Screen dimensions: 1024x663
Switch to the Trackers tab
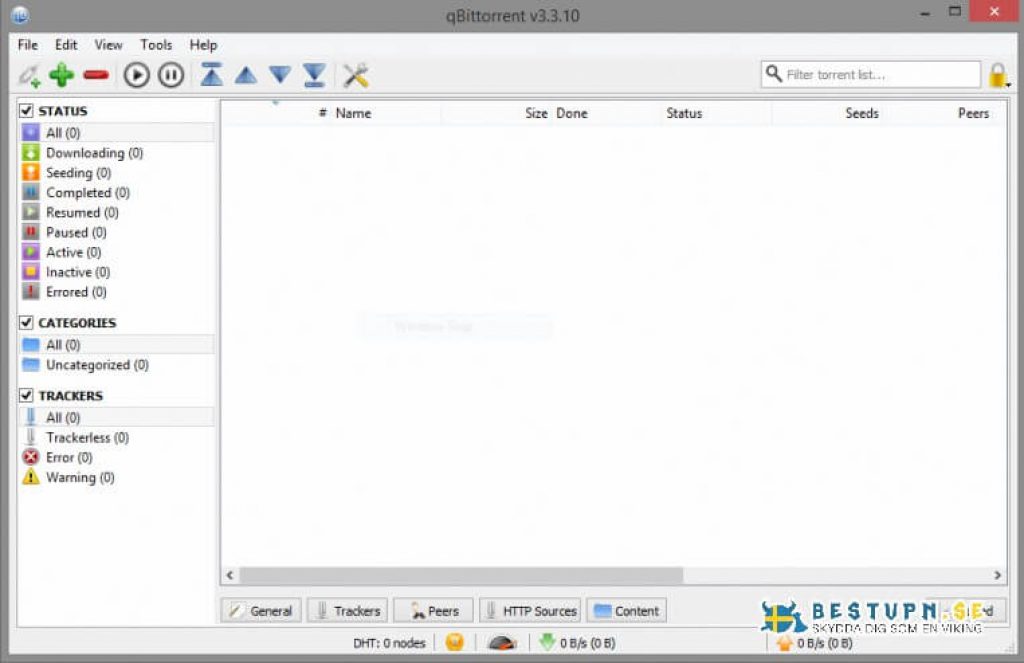click(347, 611)
